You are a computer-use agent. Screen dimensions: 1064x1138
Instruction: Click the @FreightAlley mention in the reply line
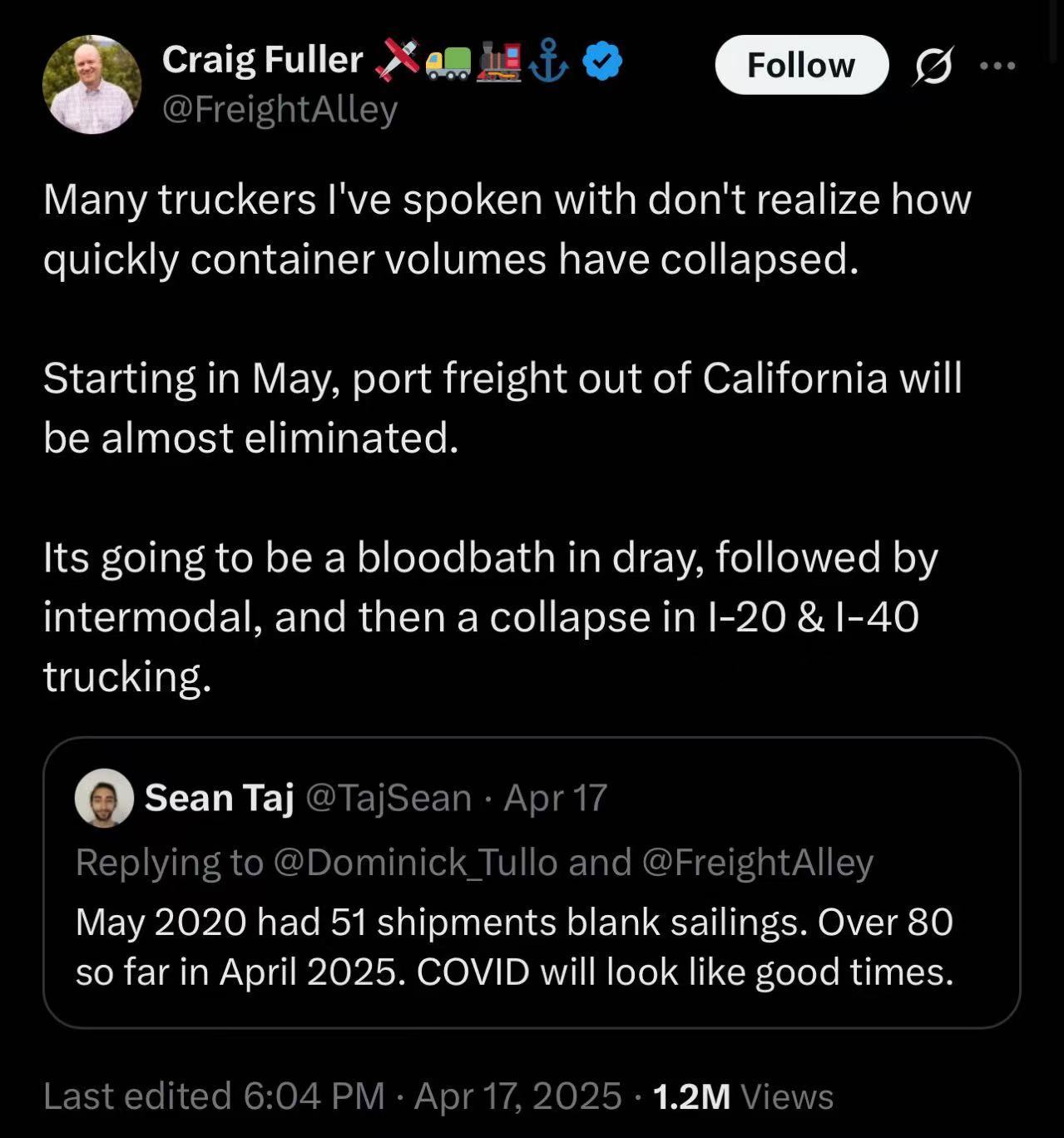757,863
